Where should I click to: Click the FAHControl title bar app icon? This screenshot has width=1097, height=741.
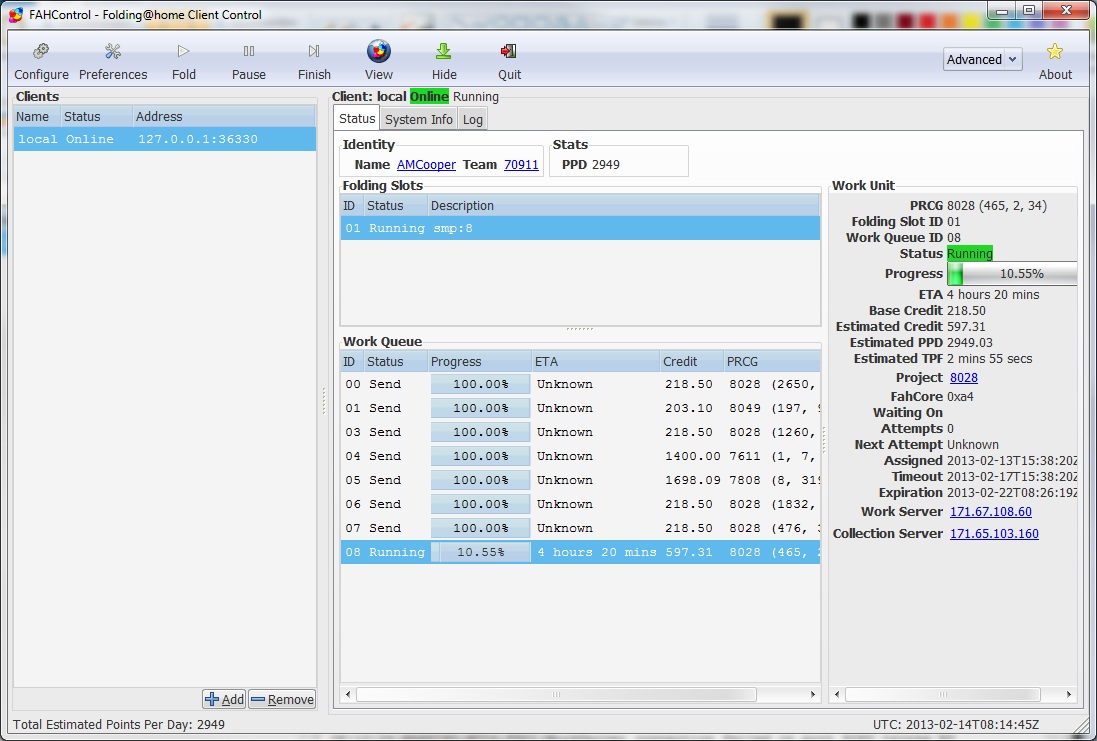click(x=15, y=14)
